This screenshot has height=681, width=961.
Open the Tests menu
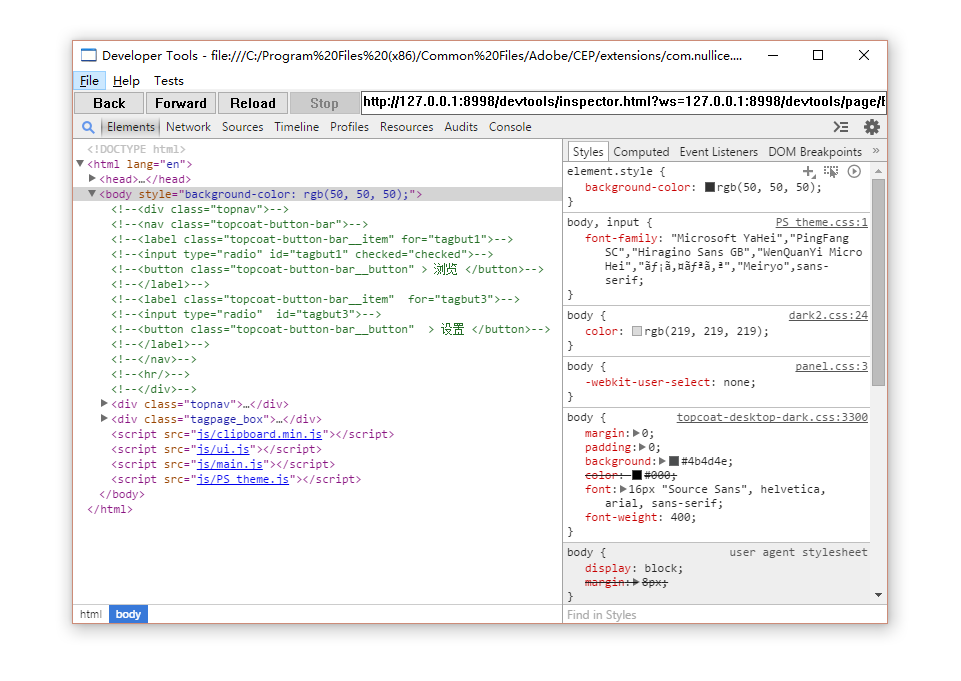(169, 80)
